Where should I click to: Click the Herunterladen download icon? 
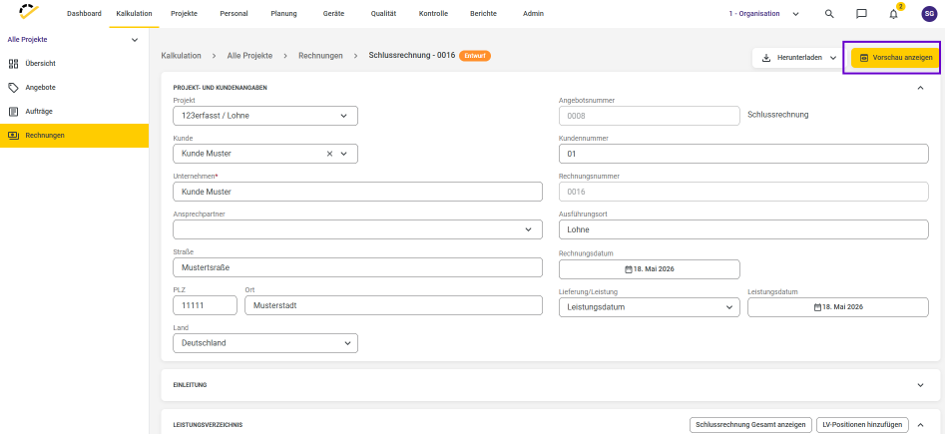click(767, 58)
